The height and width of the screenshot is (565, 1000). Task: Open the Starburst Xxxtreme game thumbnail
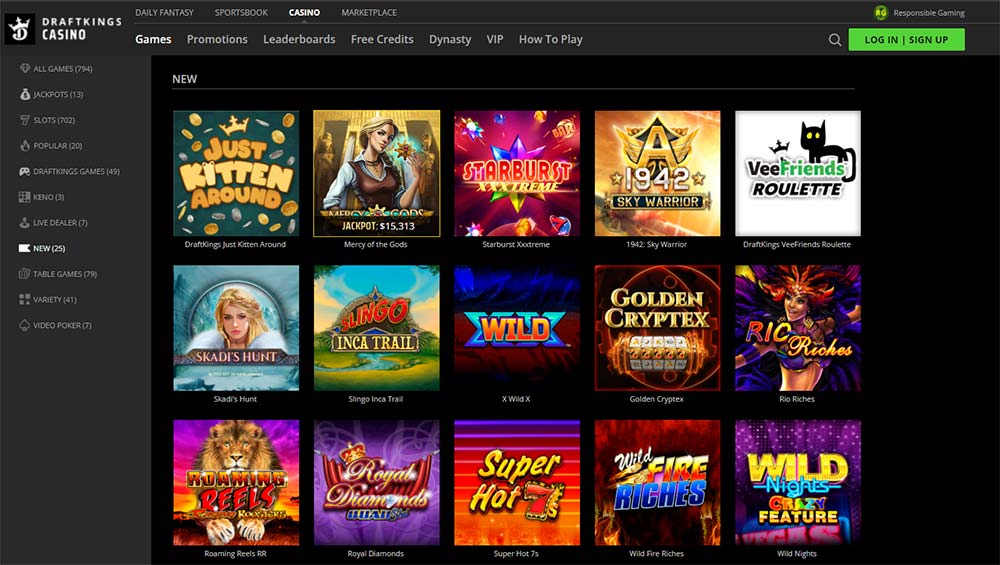point(517,173)
